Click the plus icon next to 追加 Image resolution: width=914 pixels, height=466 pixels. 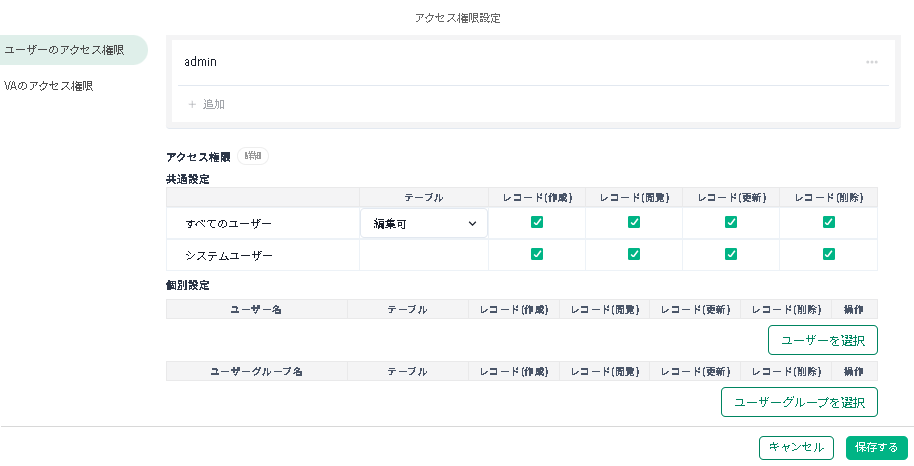click(192, 104)
